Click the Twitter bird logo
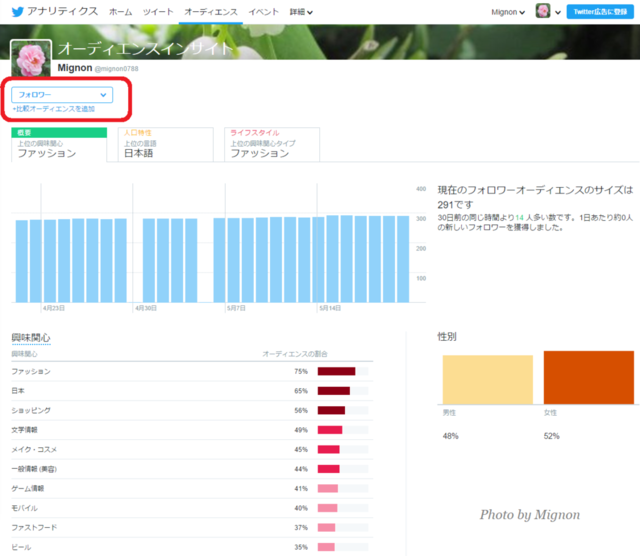The image size is (640, 556). click(x=15, y=11)
